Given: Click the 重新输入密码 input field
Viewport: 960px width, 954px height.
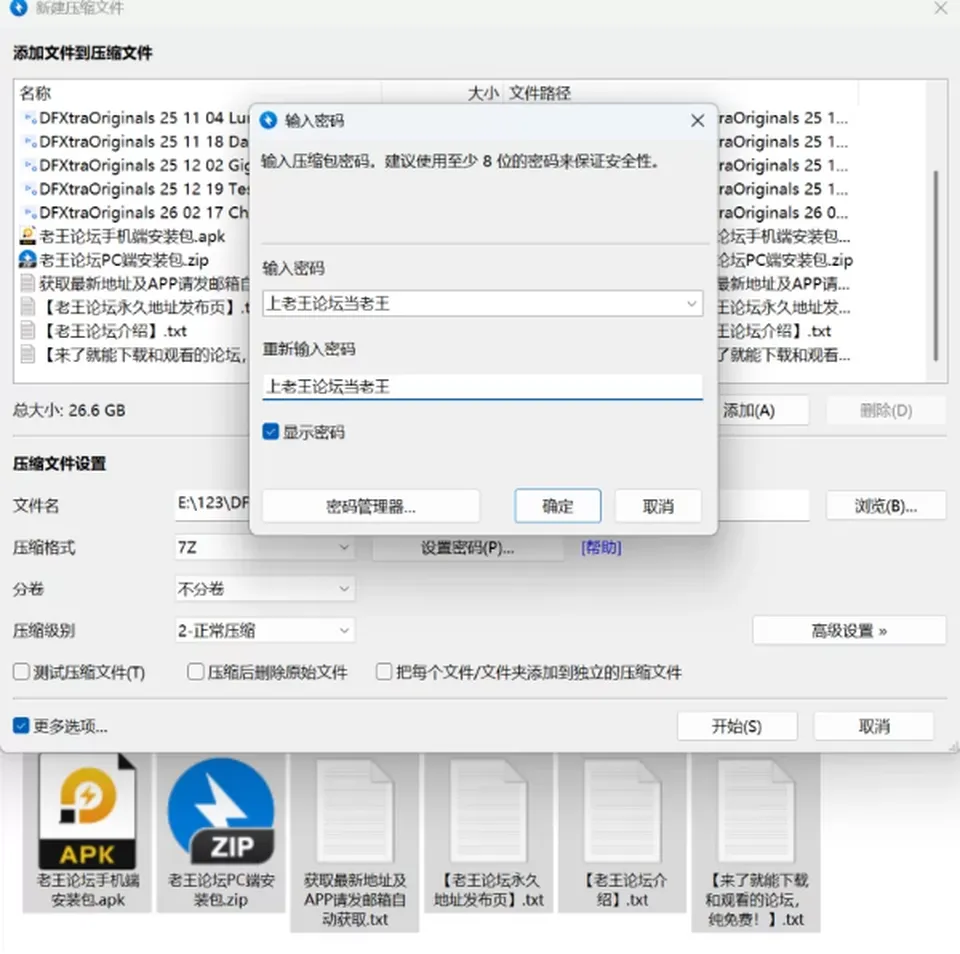Looking at the screenshot, I should [x=482, y=386].
